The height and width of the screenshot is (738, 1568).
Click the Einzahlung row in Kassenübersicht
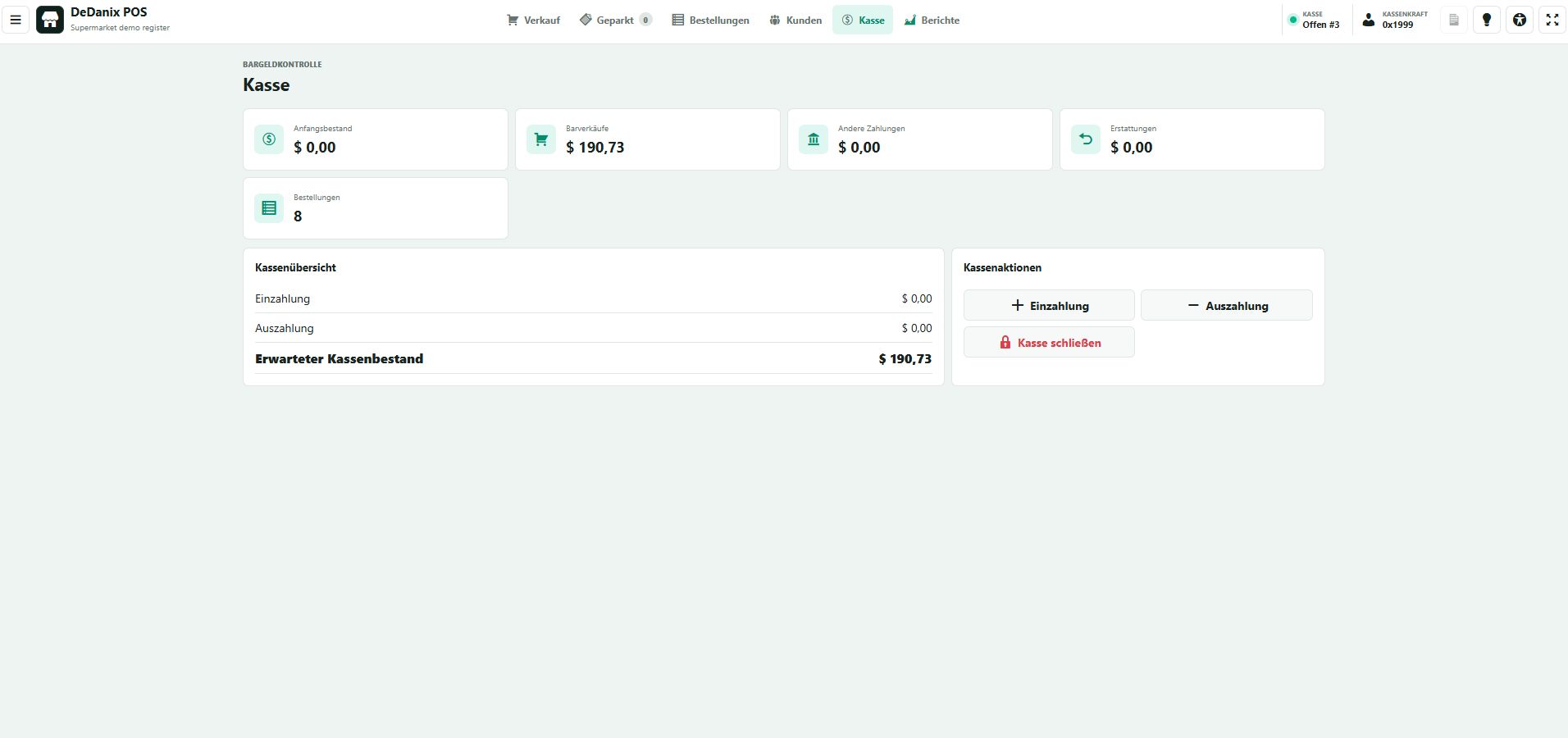pos(594,298)
